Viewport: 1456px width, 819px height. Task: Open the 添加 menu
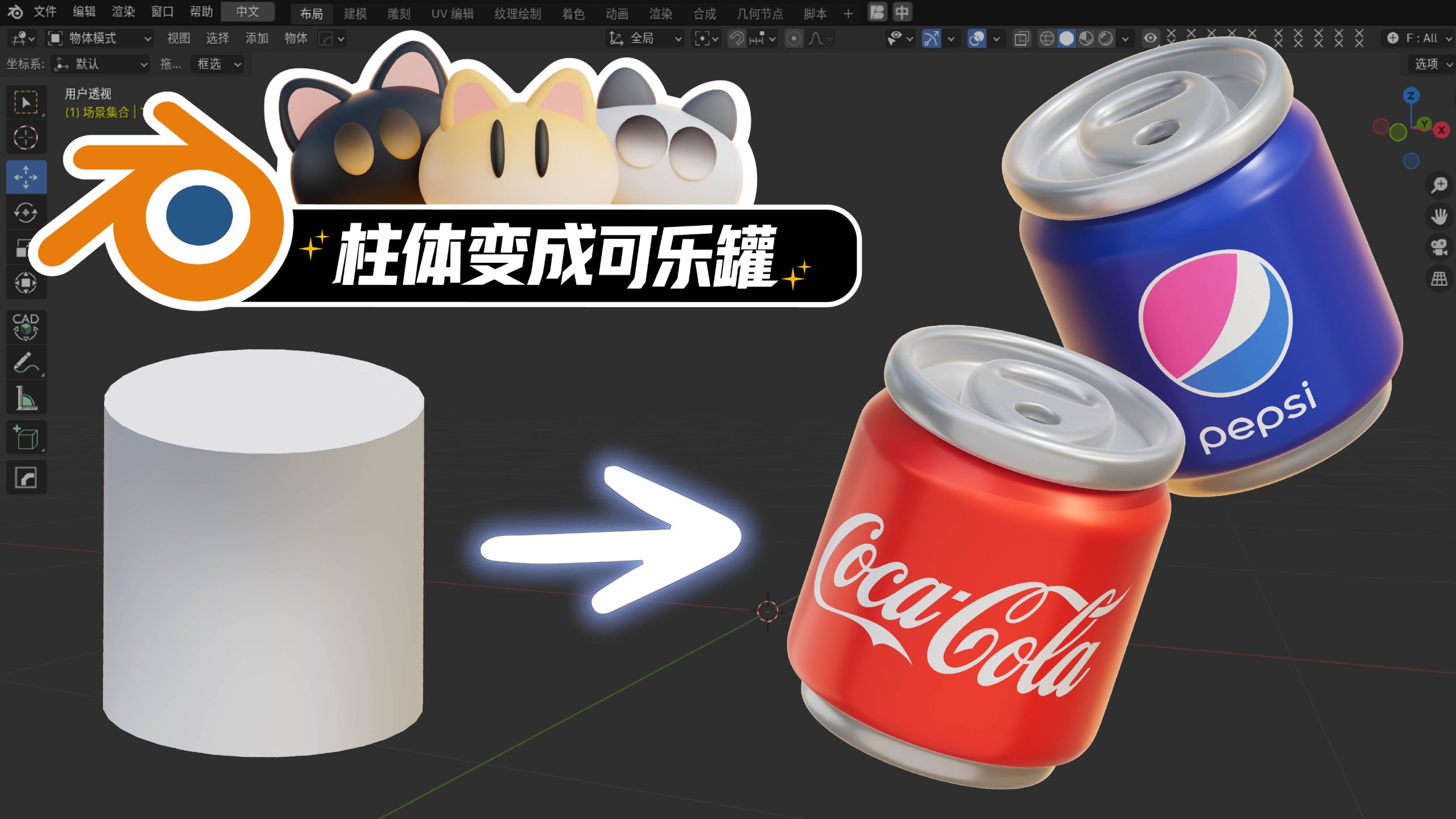tap(257, 38)
